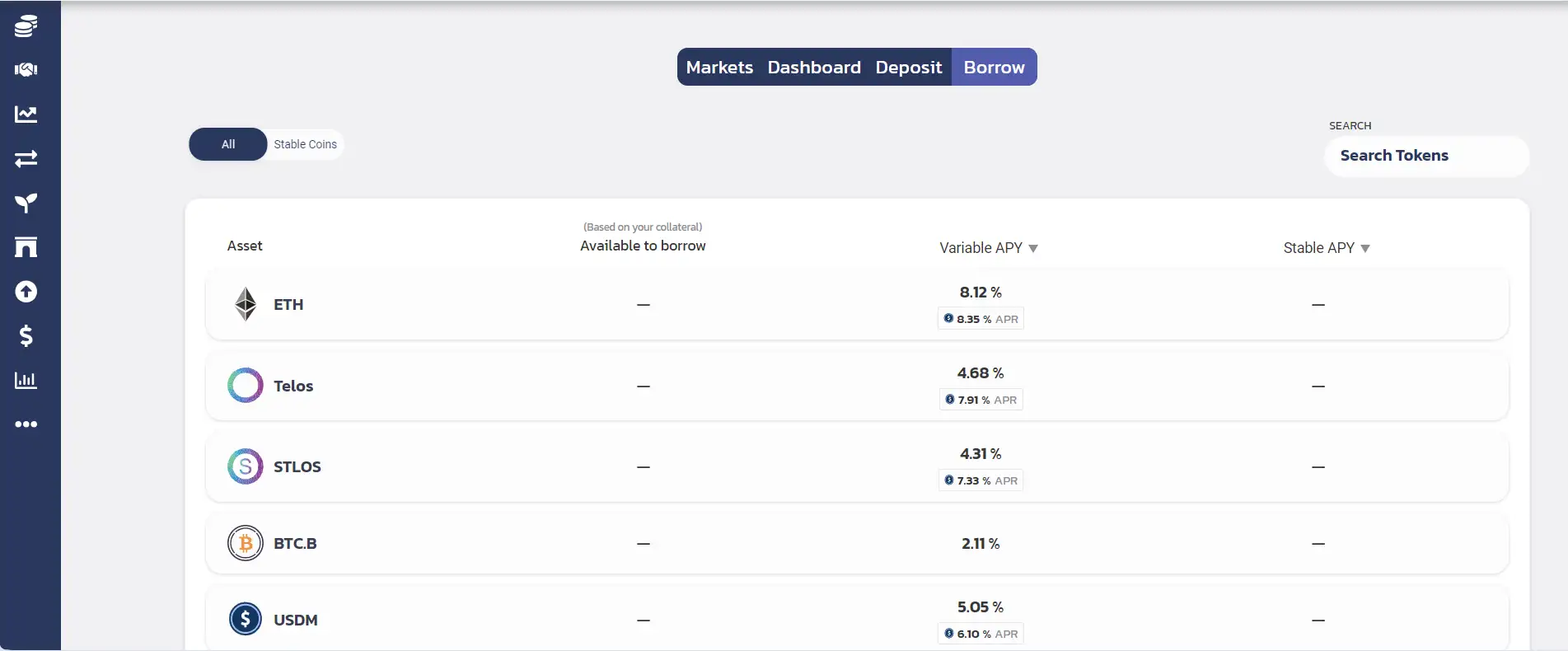
Task: Go to the Deposit tab
Action: tap(908, 68)
